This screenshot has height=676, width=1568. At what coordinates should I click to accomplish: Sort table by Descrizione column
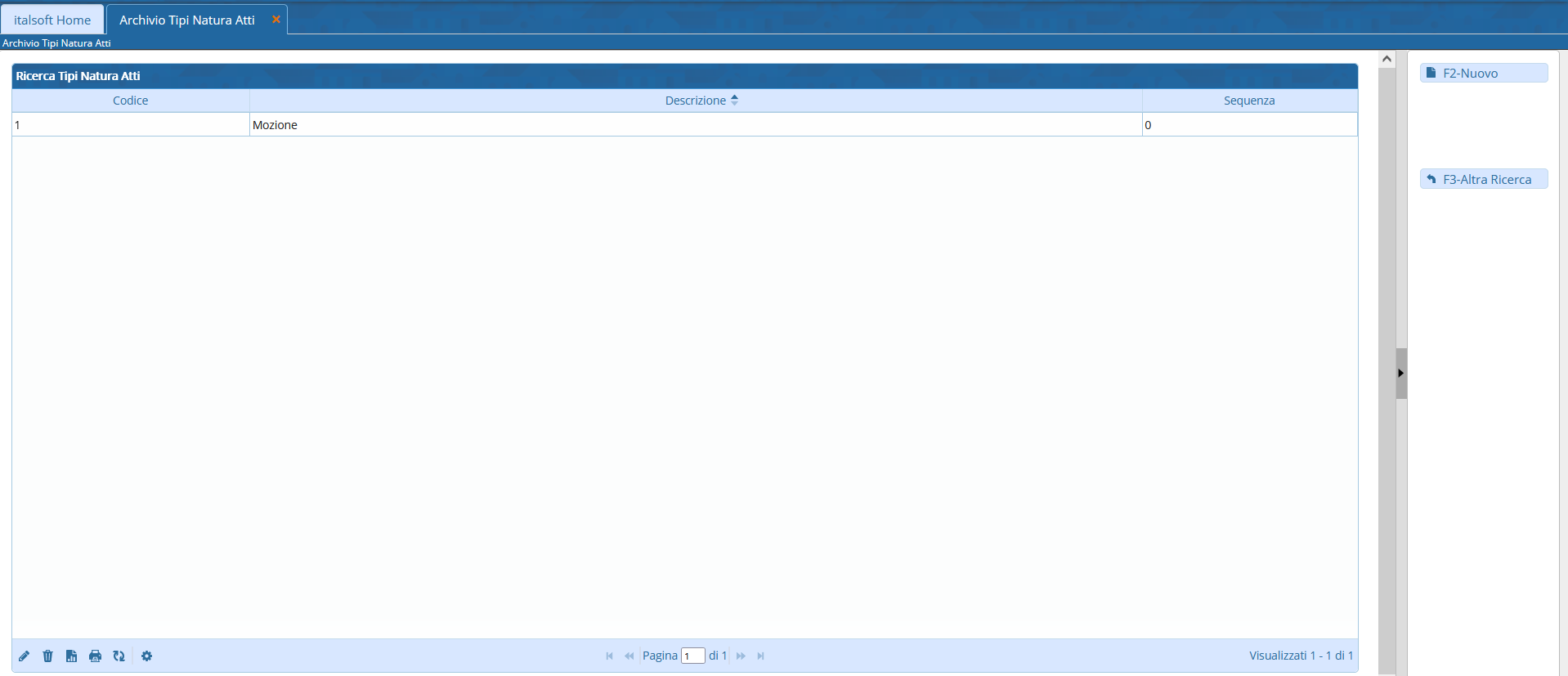pos(696,101)
